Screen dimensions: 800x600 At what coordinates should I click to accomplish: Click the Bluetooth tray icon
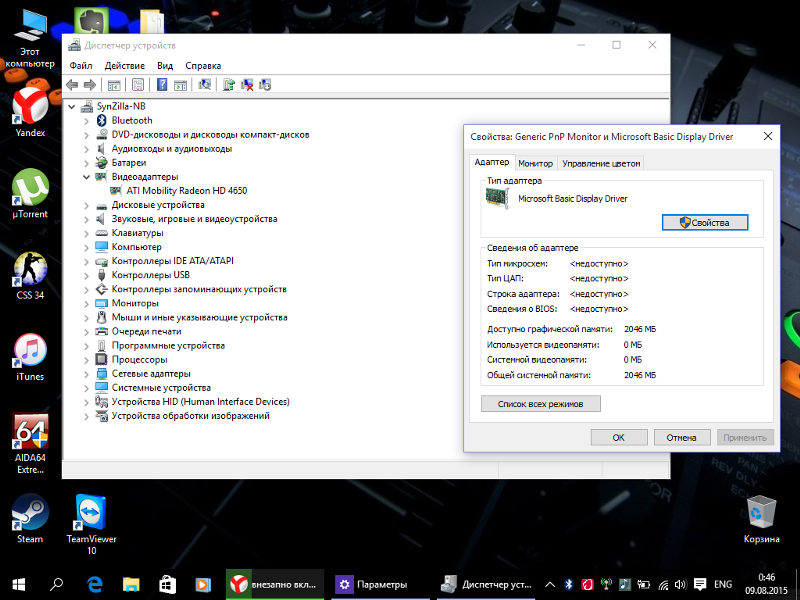pyautogui.click(x=568, y=585)
